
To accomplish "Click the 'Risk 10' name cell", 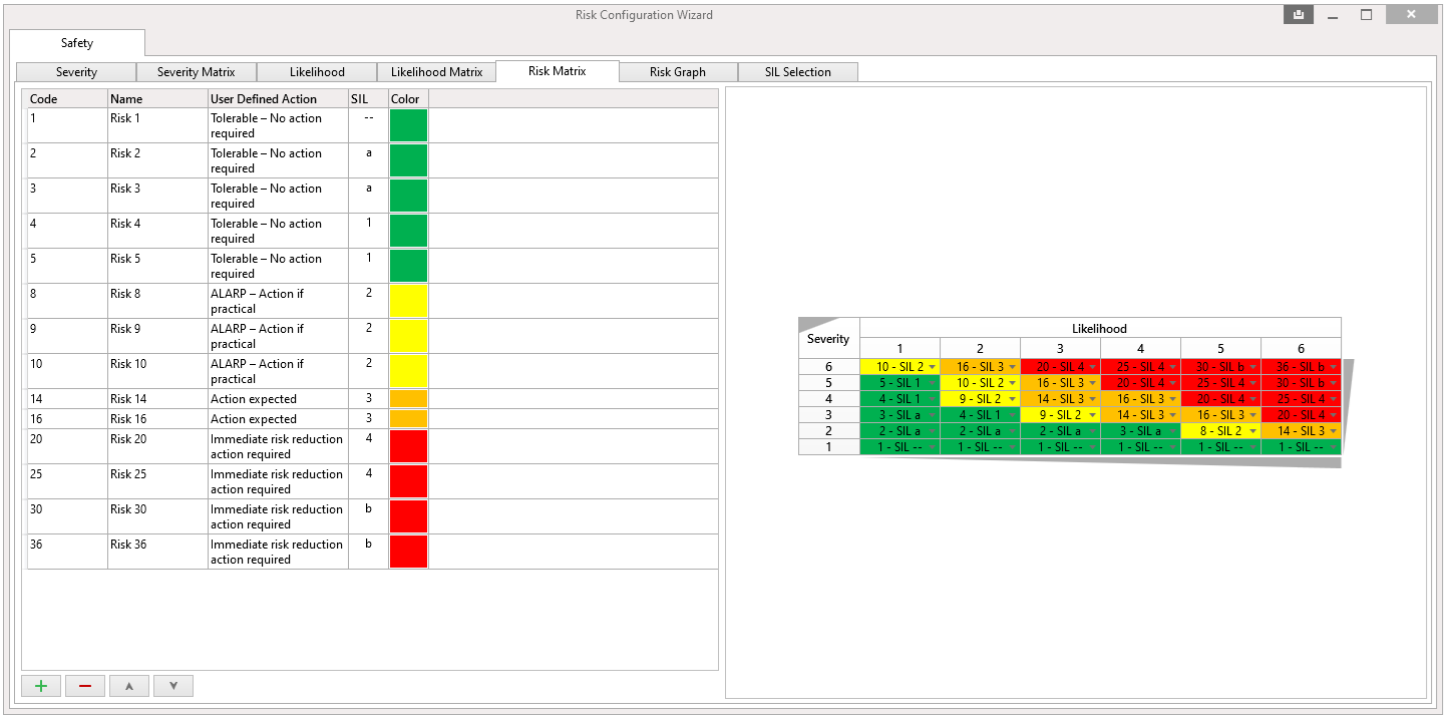I will 157,371.
